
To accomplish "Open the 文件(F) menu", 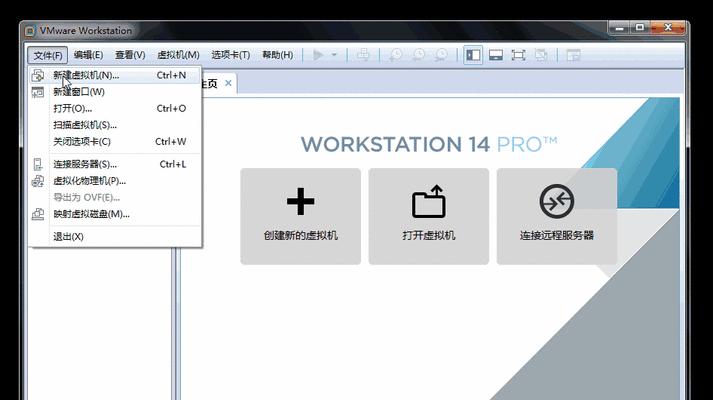I will pyautogui.click(x=48, y=55).
